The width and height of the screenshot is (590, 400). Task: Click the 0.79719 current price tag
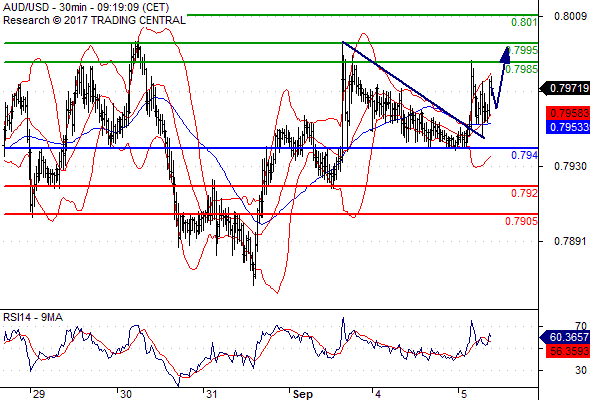coord(565,88)
